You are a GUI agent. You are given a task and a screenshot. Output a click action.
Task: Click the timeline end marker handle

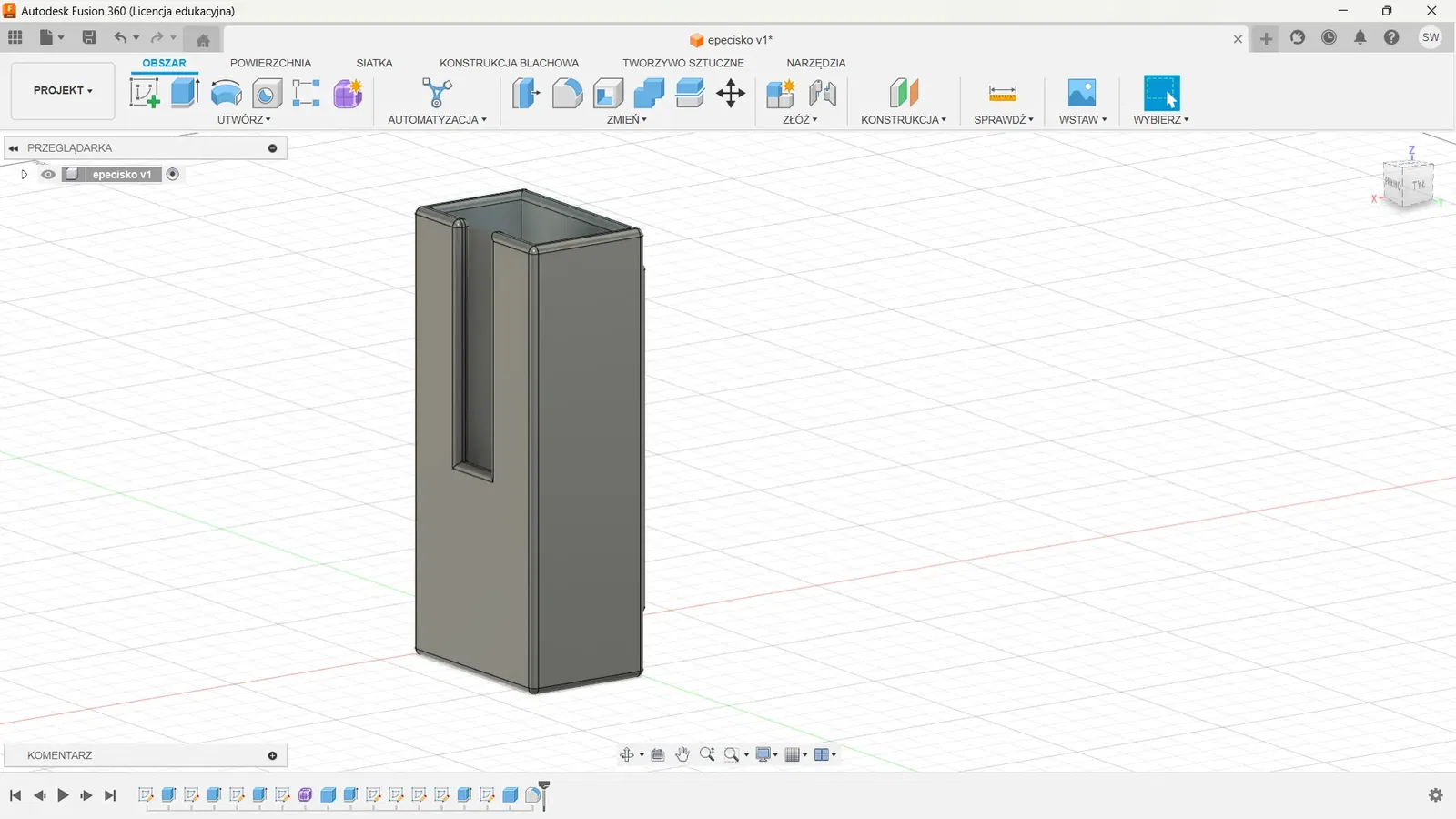pos(544,786)
